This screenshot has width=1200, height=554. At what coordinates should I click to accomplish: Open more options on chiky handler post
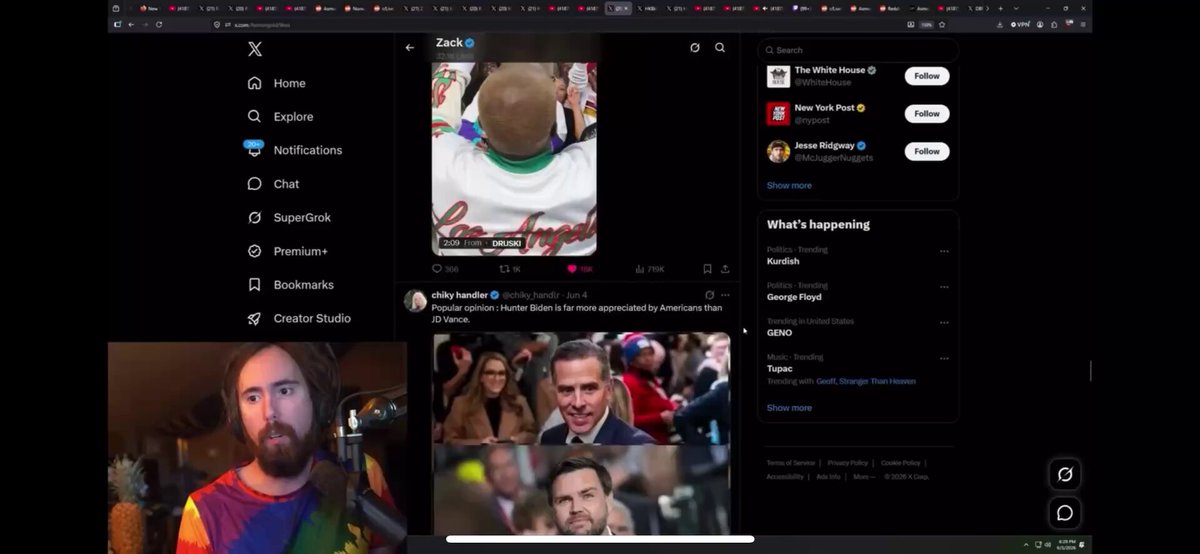(726, 295)
